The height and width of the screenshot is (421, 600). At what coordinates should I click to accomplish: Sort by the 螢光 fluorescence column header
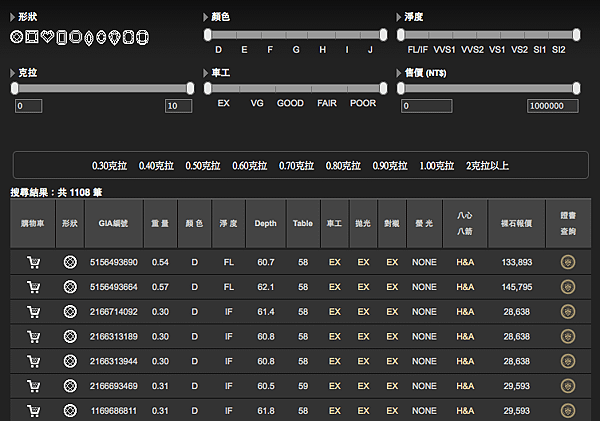click(x=424, y=224)
